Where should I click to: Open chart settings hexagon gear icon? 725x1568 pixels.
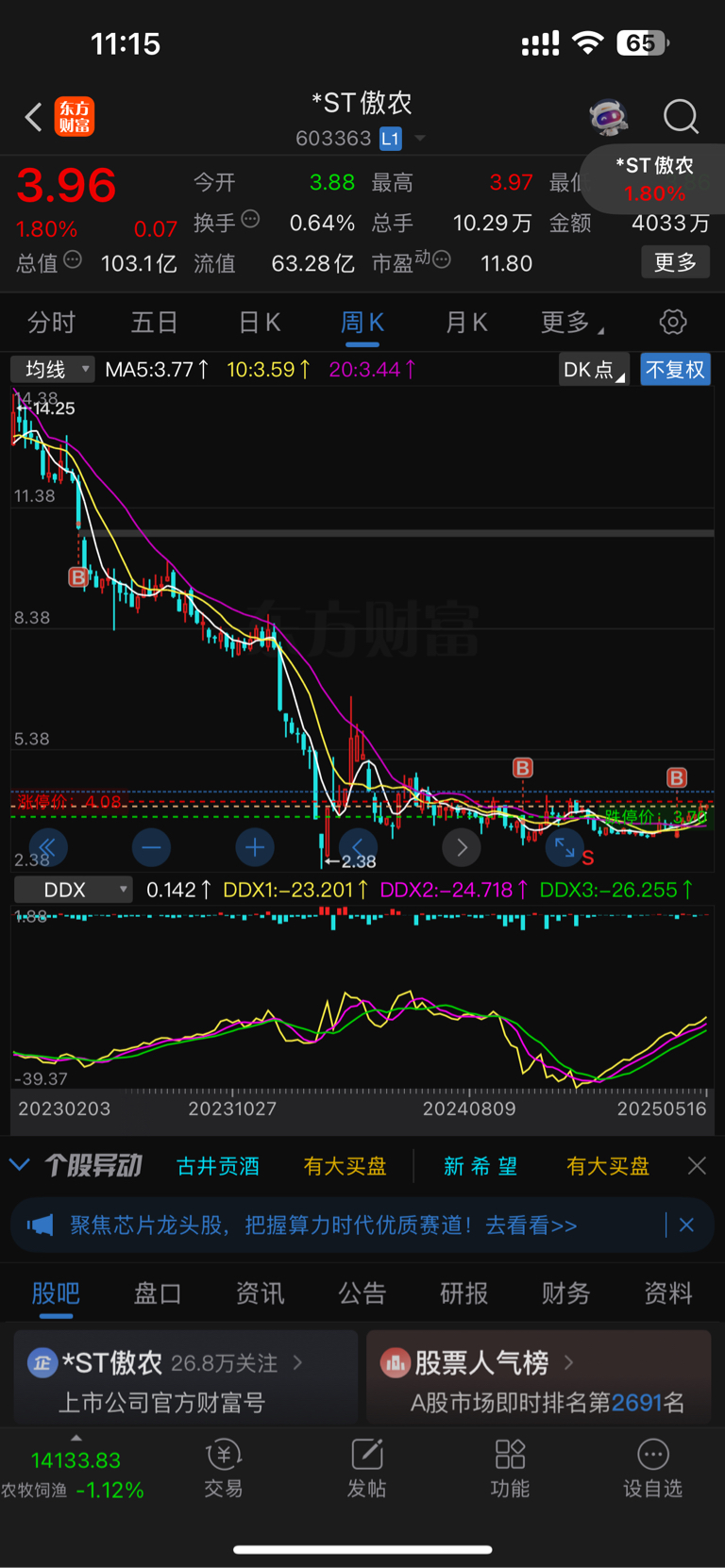(673, 322)
